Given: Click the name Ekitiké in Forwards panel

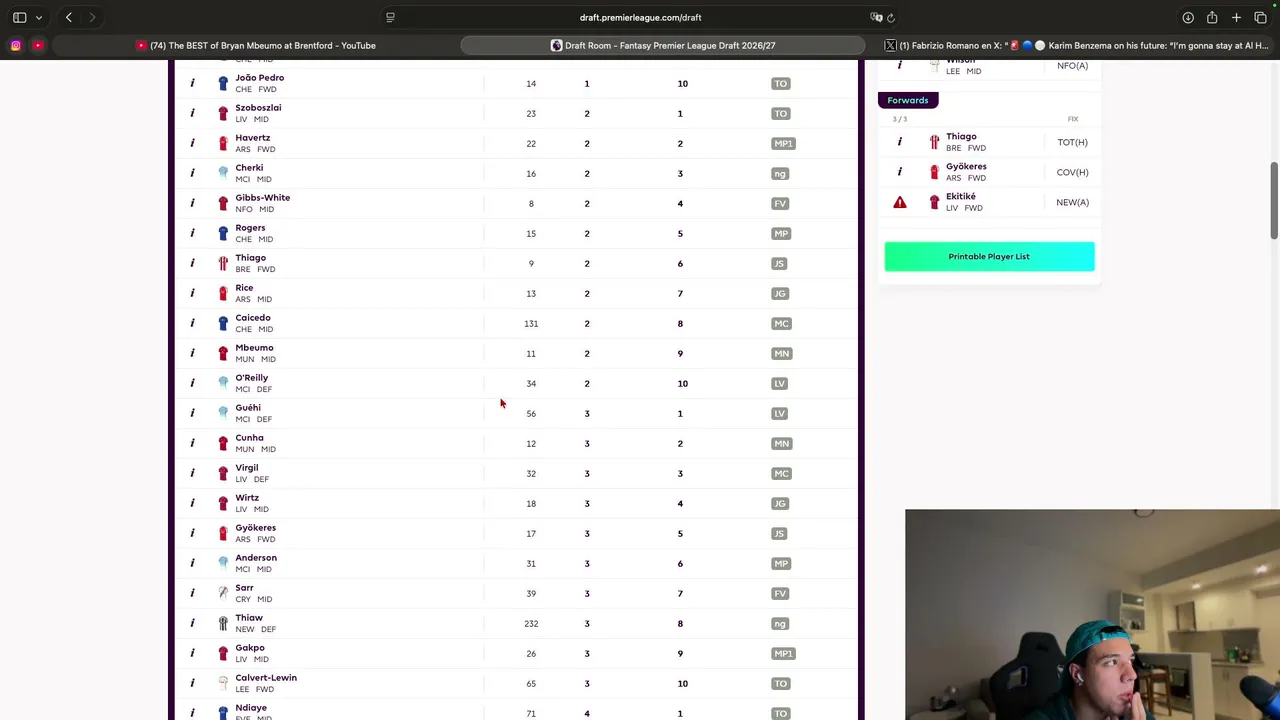Looking at the screenshot, I should click(x=960, y=196).
